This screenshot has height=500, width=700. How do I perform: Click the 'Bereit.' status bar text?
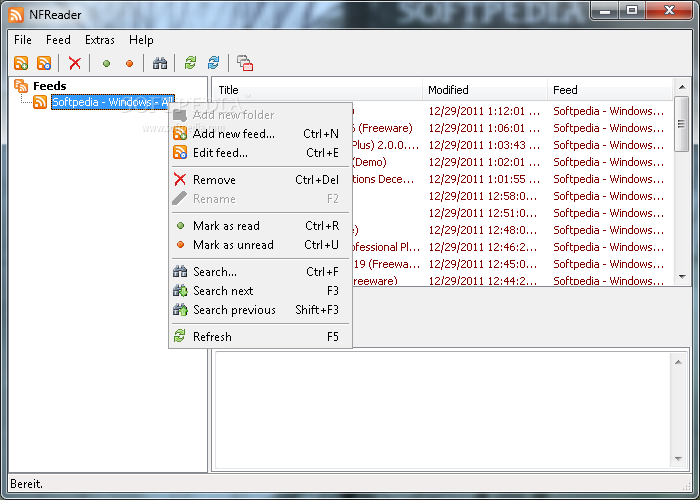(x=26, y=484)
